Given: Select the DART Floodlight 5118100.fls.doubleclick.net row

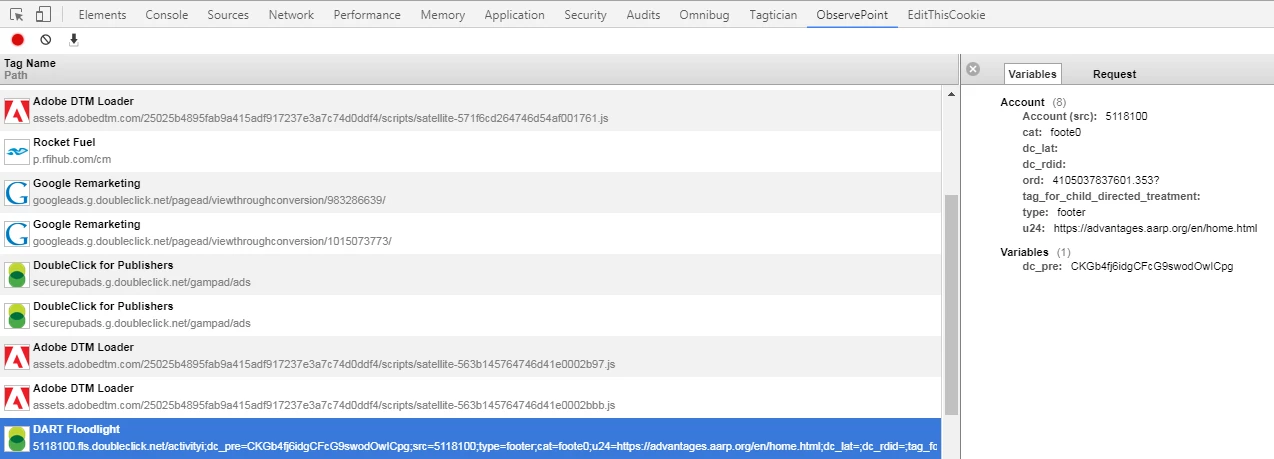Looking at the screenshot, I should (x=470, y=438).
